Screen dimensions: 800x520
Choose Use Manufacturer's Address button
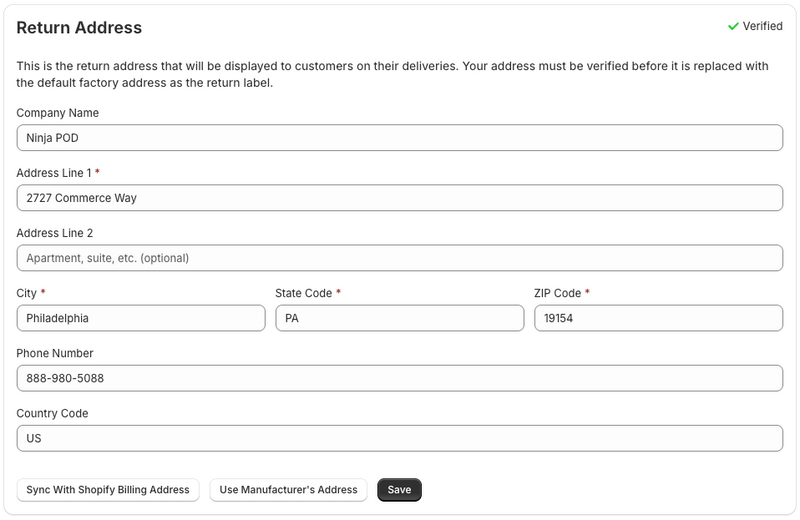coord(288,490)
